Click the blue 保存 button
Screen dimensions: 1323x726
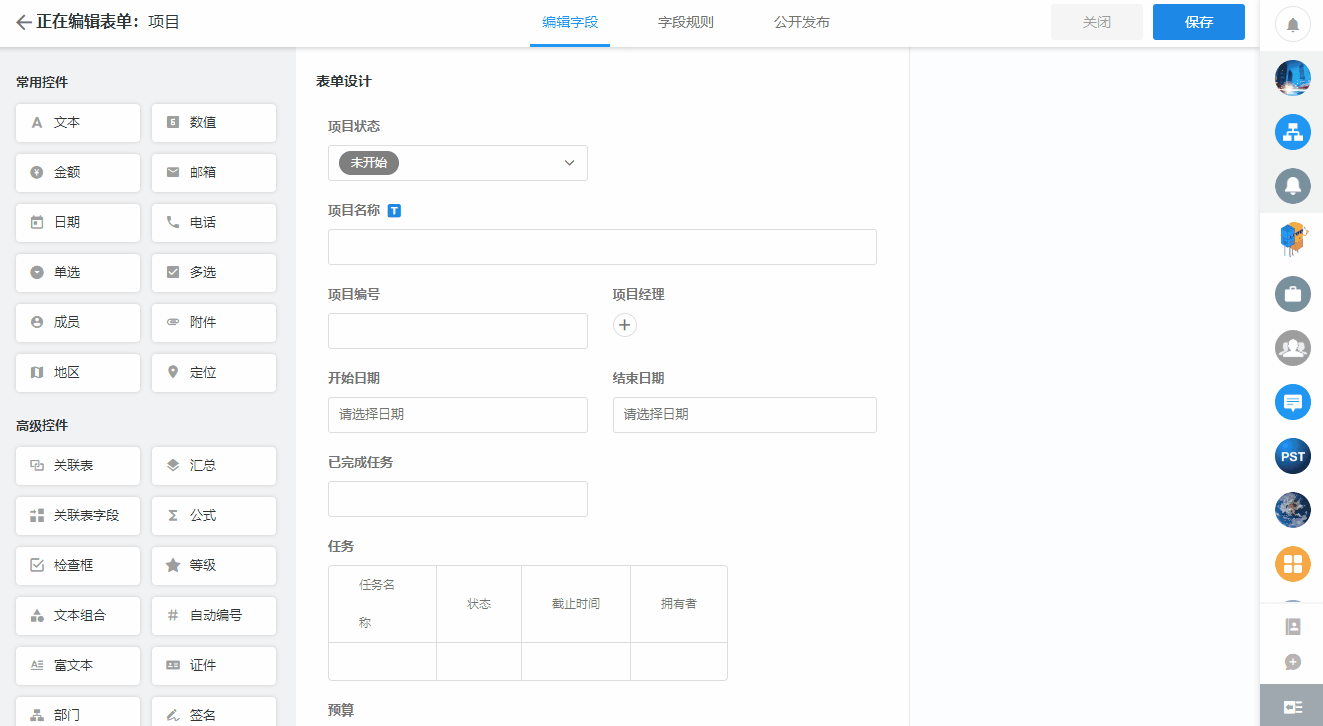pos(1198,22)
